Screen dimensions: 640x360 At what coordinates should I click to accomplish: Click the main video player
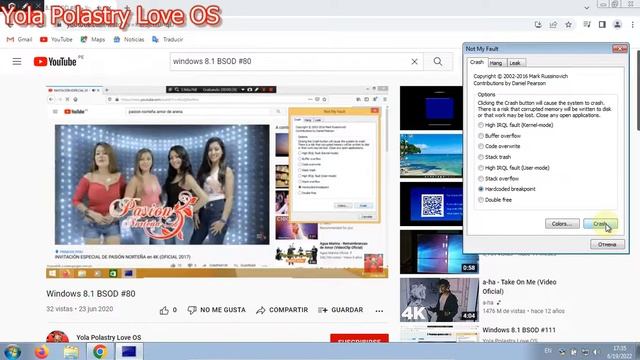tap(217, 182)
